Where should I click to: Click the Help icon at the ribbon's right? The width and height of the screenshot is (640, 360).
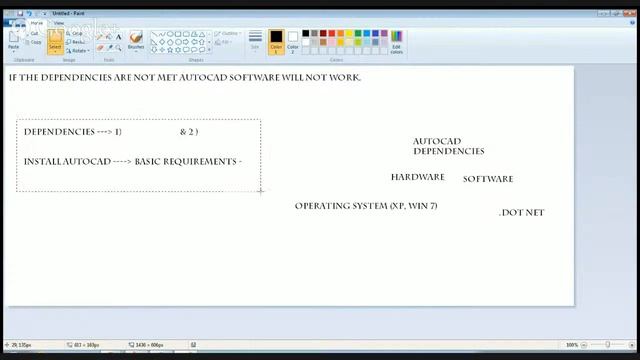(632, 23)
